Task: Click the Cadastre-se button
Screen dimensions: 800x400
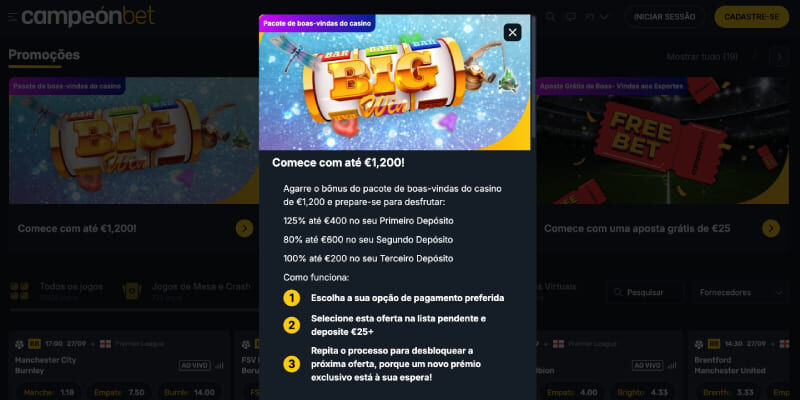Action: [x=752, y=17]
